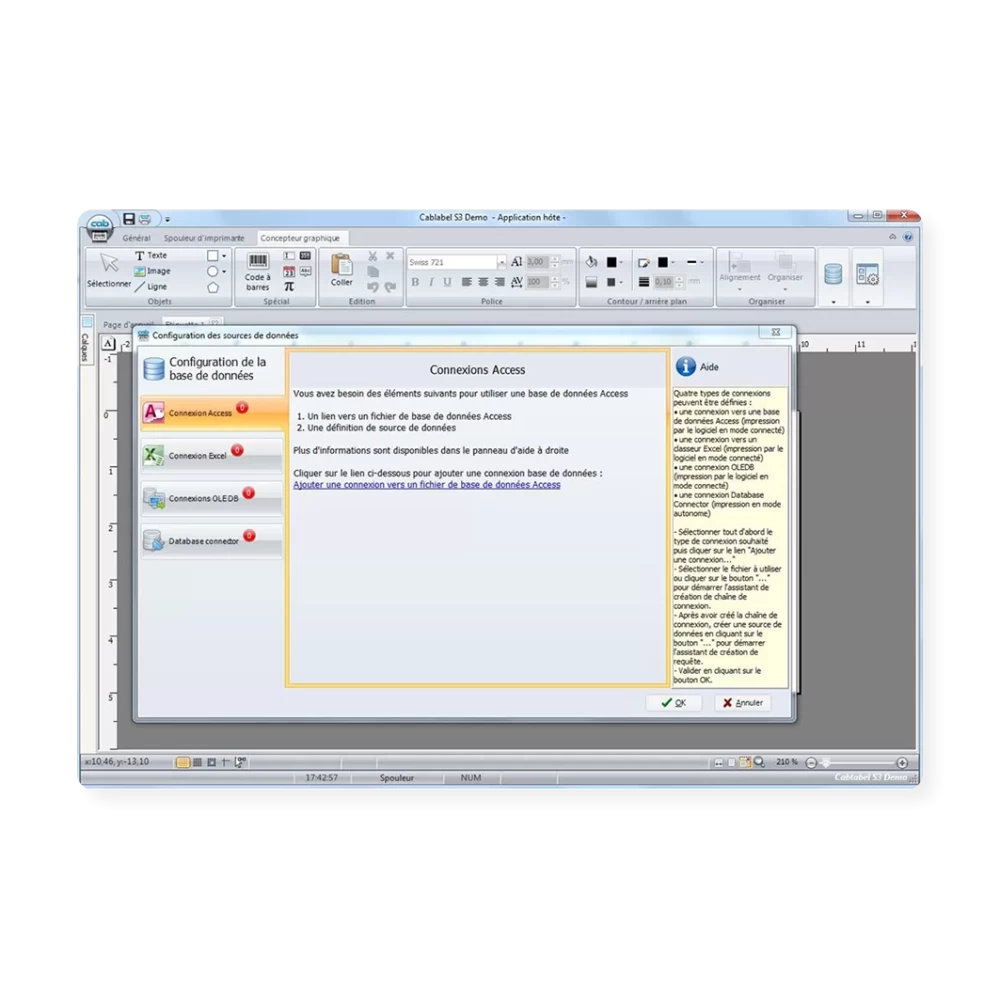1000x1000 pixels.
Task: Click the database icon in the ribbon
Action: 832,274
